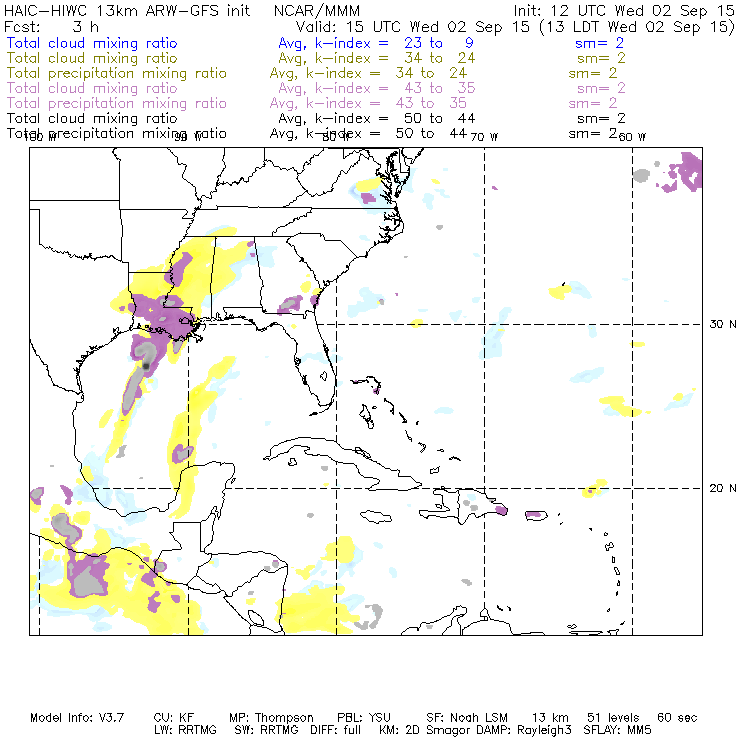Click the black "k-index = 50 to 44" cloud row

coord(395,118)
